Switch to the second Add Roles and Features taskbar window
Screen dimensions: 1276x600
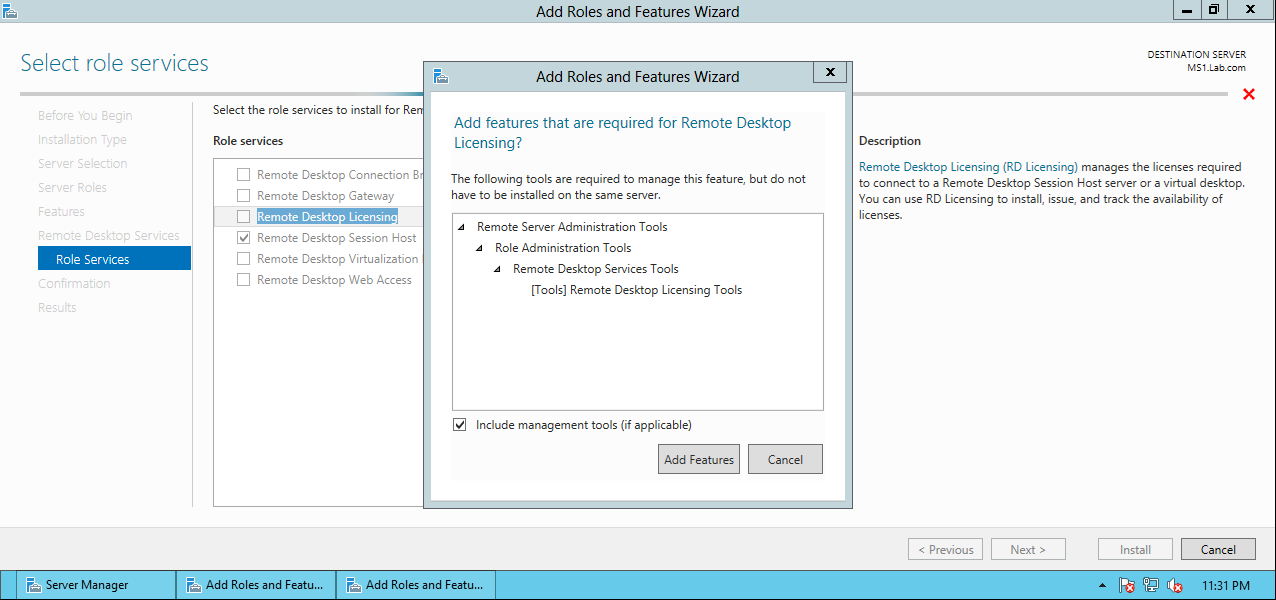tap(415, 585)
